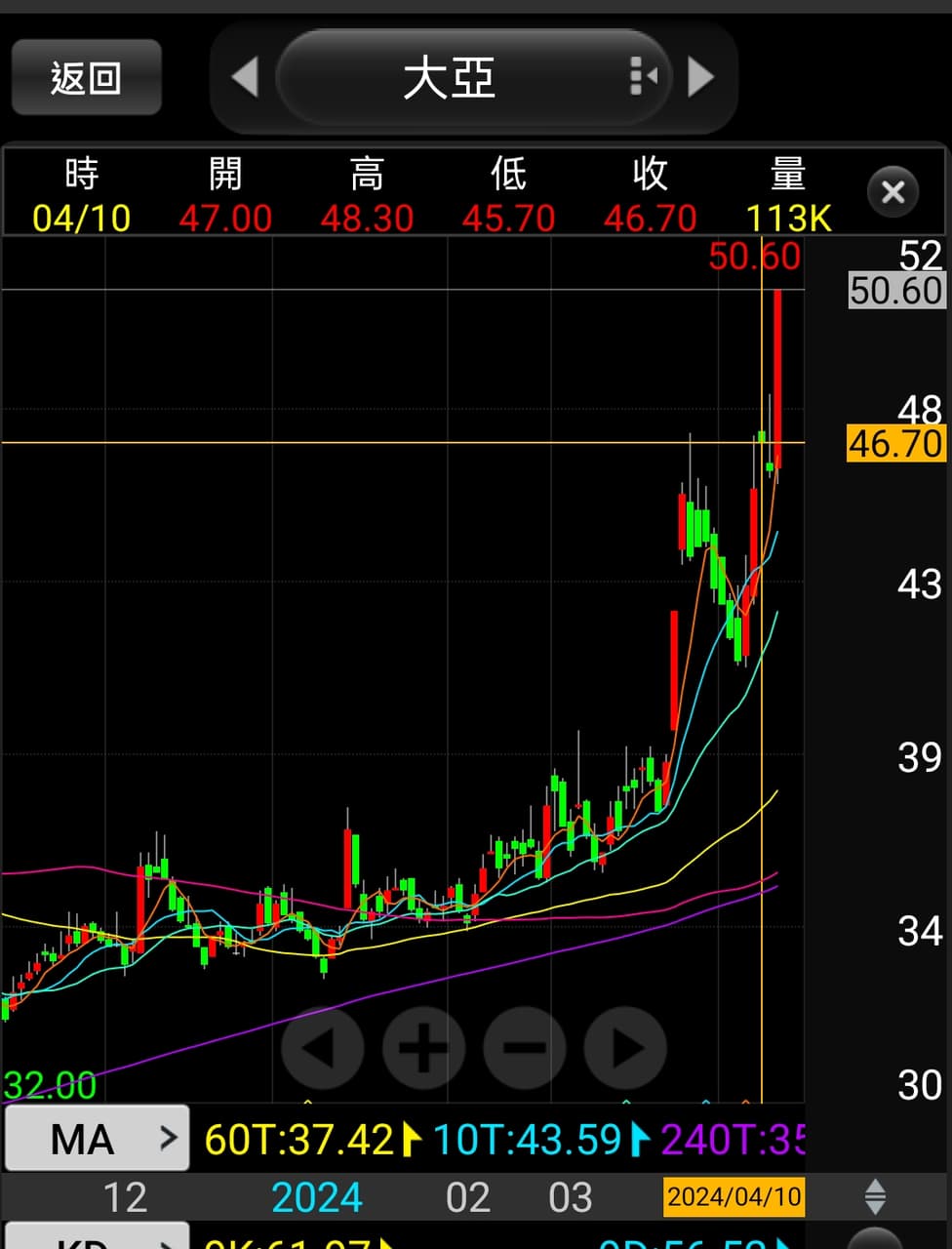Tap the low price 45.70
The image size is (952, 1249).
coord(508,218)
